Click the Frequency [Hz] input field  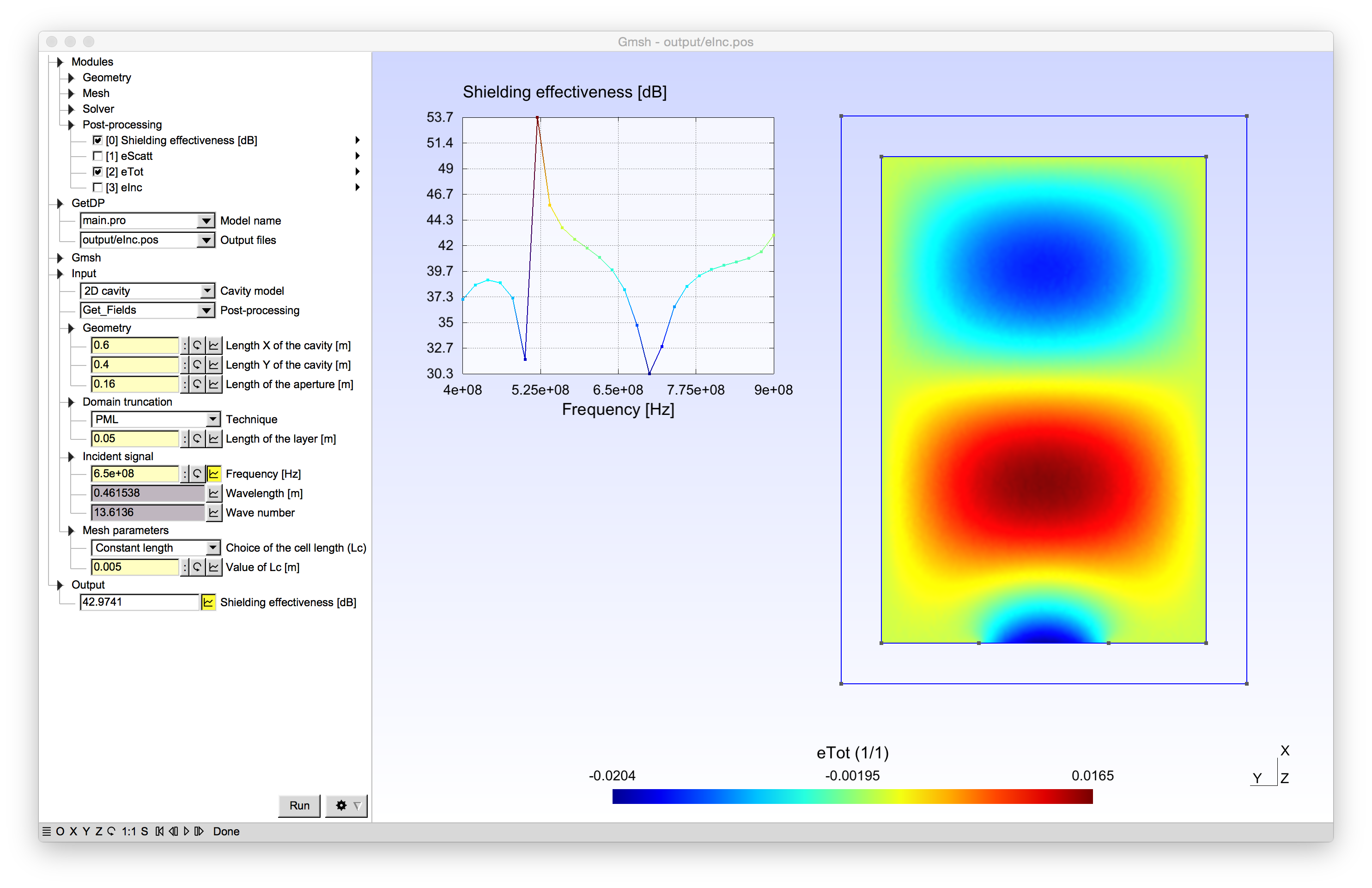(x=135, y=474)
